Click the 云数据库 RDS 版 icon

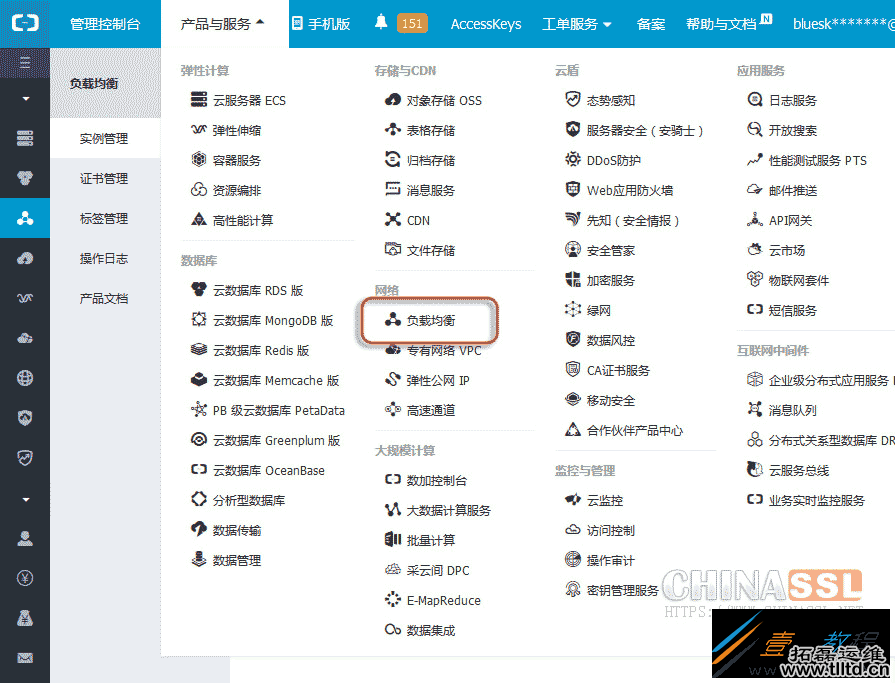click(197, 290)
